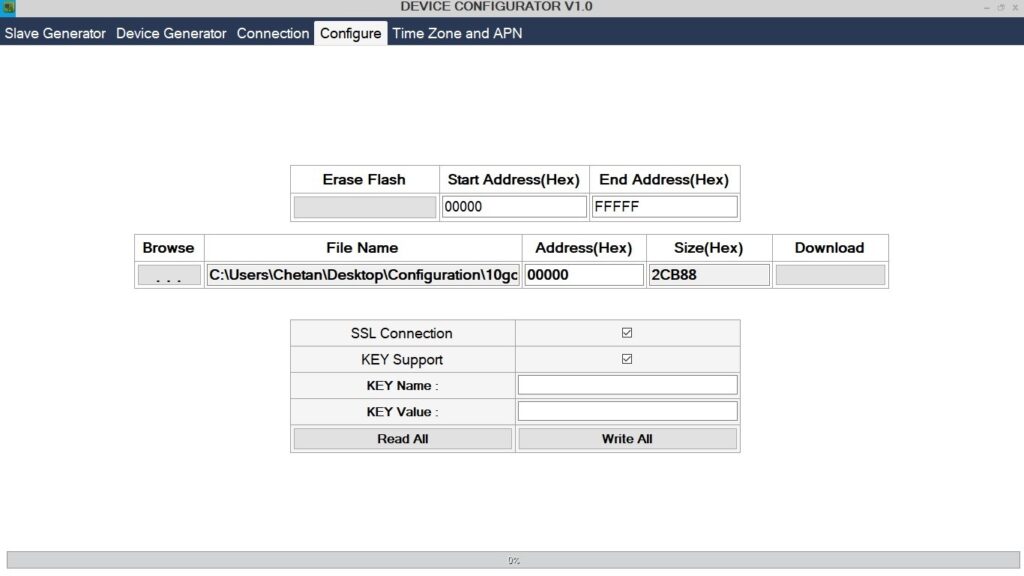Click the 'Download' column header
The image size is (1024, 576).
pos(829,248)
